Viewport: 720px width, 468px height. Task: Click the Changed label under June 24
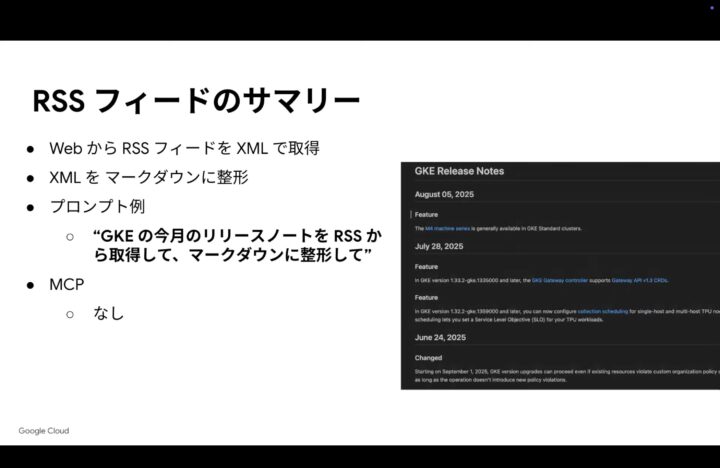430,355
